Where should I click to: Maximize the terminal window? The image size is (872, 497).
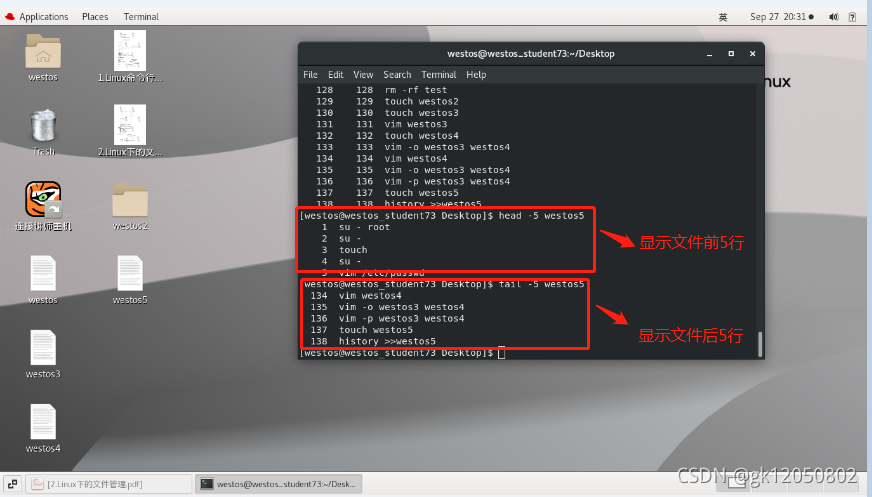point(731,53)
